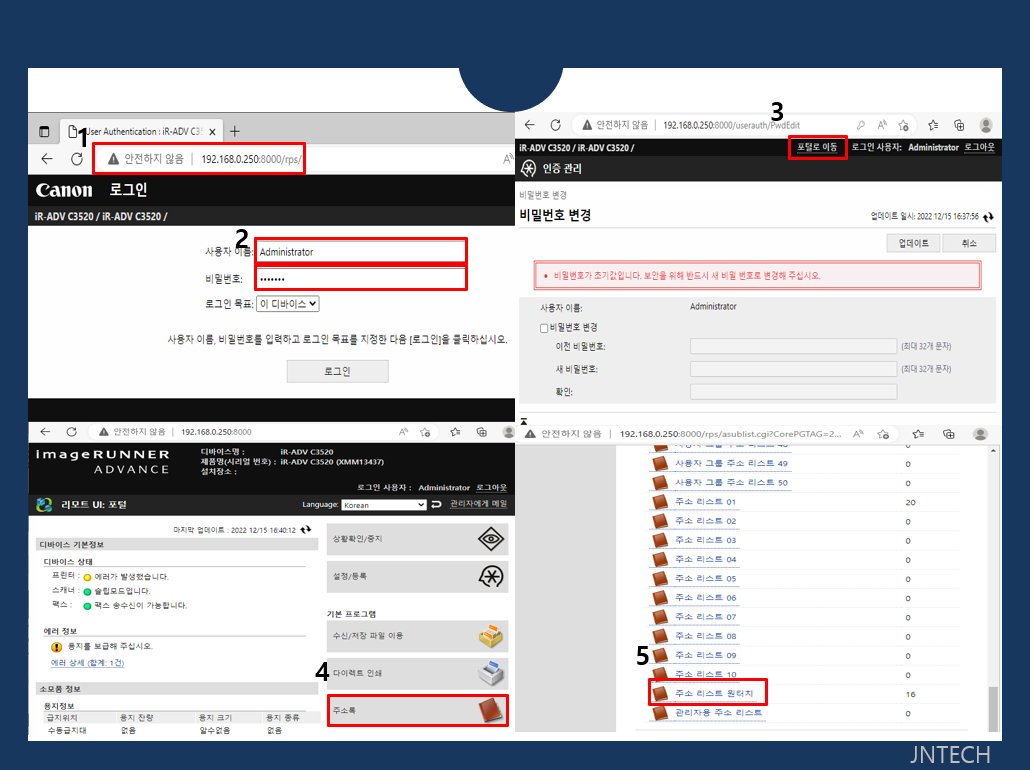
Task: Click address bar of the asublist.cgi window
Action: (x=729, y=434)
